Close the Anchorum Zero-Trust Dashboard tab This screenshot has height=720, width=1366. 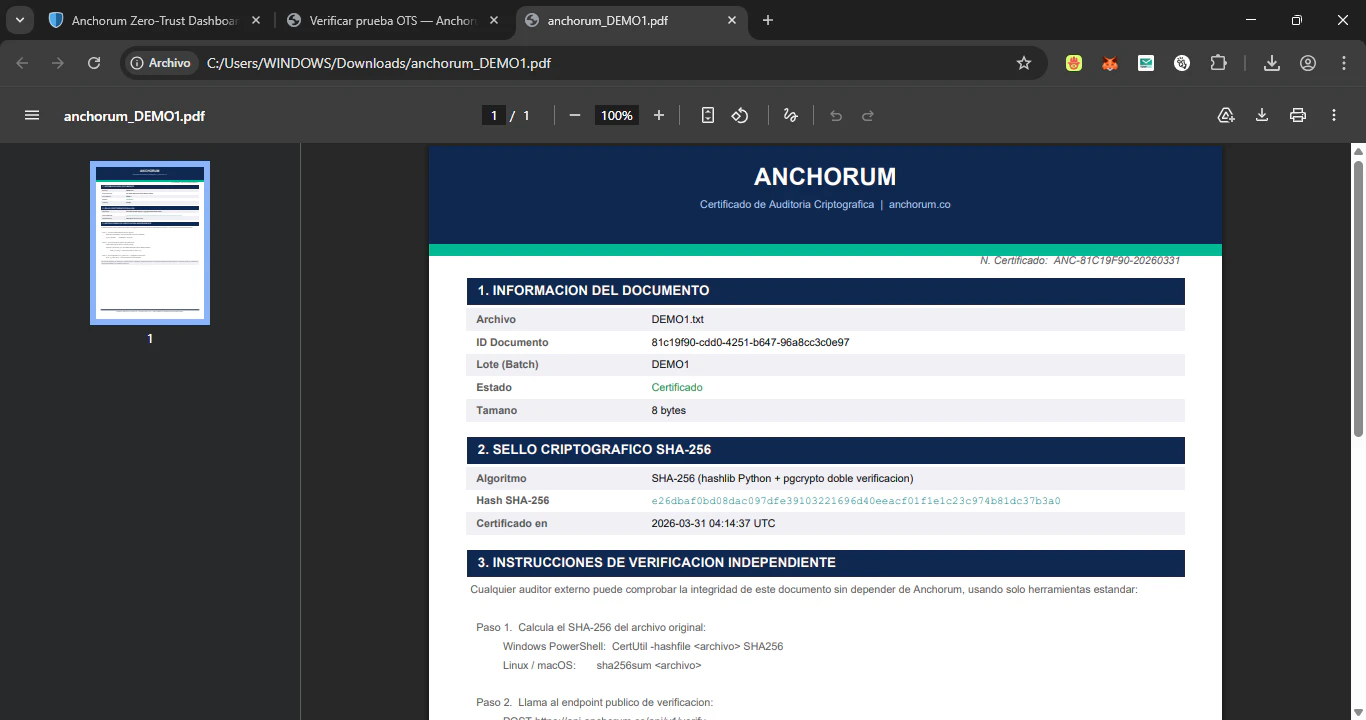click(x=256, y=20)
